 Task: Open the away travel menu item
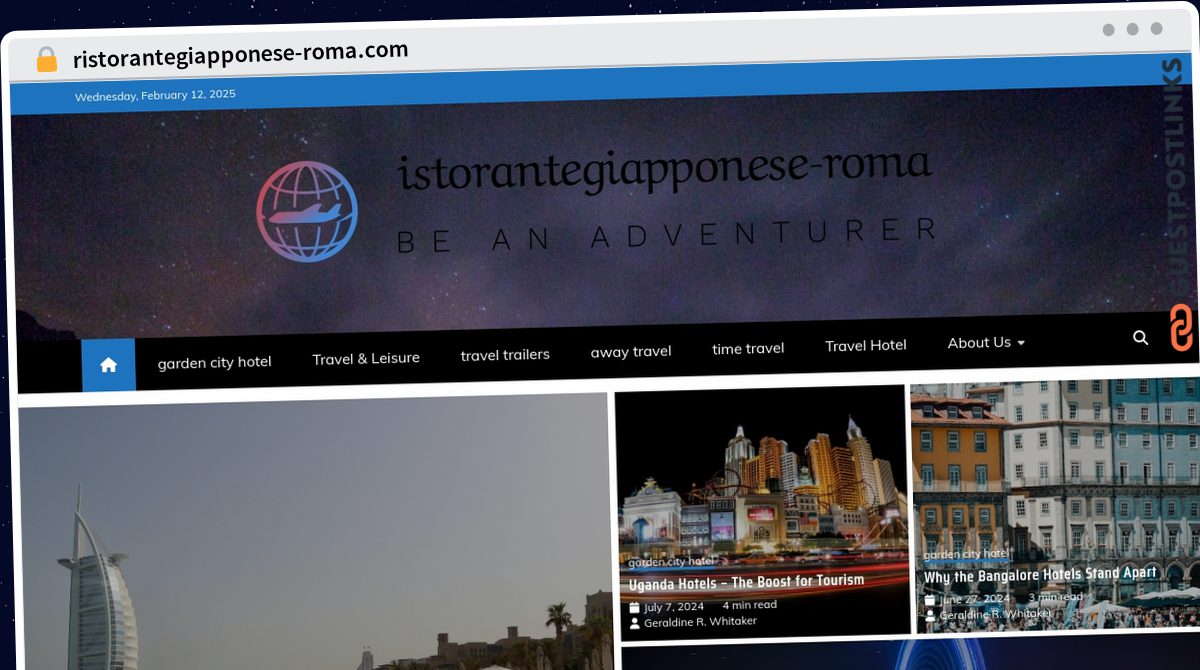(631, 351)
